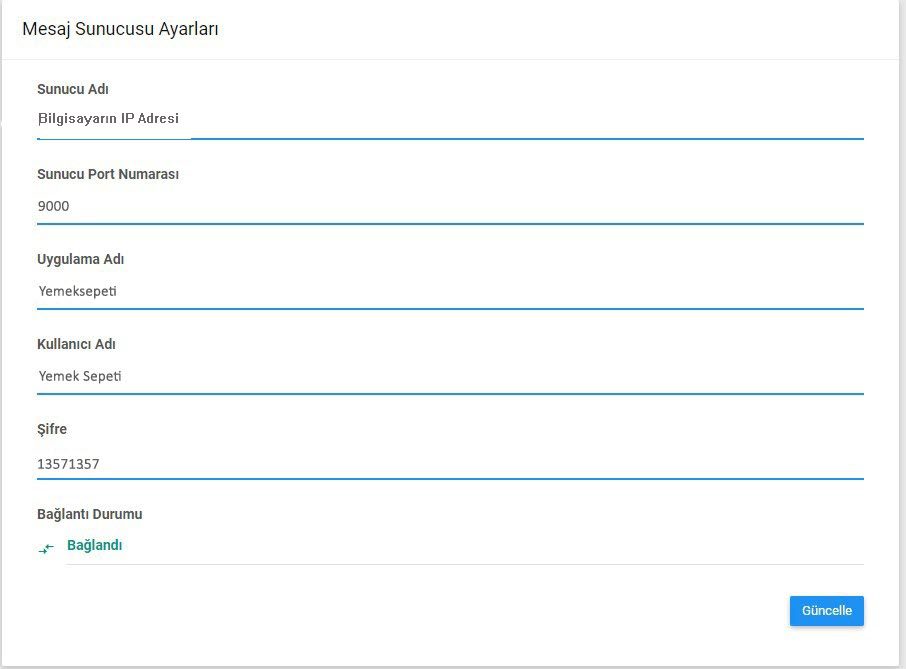Click the Bağlantı Durumu label
906x669 pixels.
click(x=89, y=514)
